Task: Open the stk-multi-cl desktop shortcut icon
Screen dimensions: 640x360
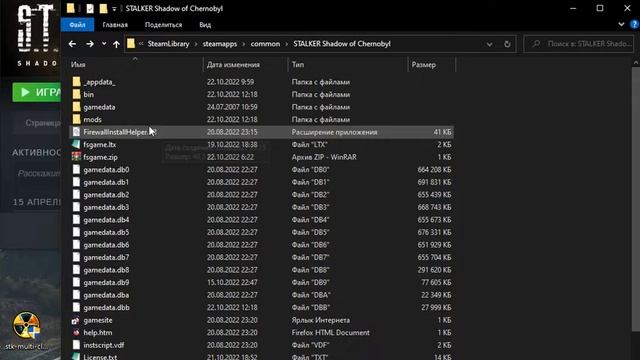Action: (x=27, y=325)
